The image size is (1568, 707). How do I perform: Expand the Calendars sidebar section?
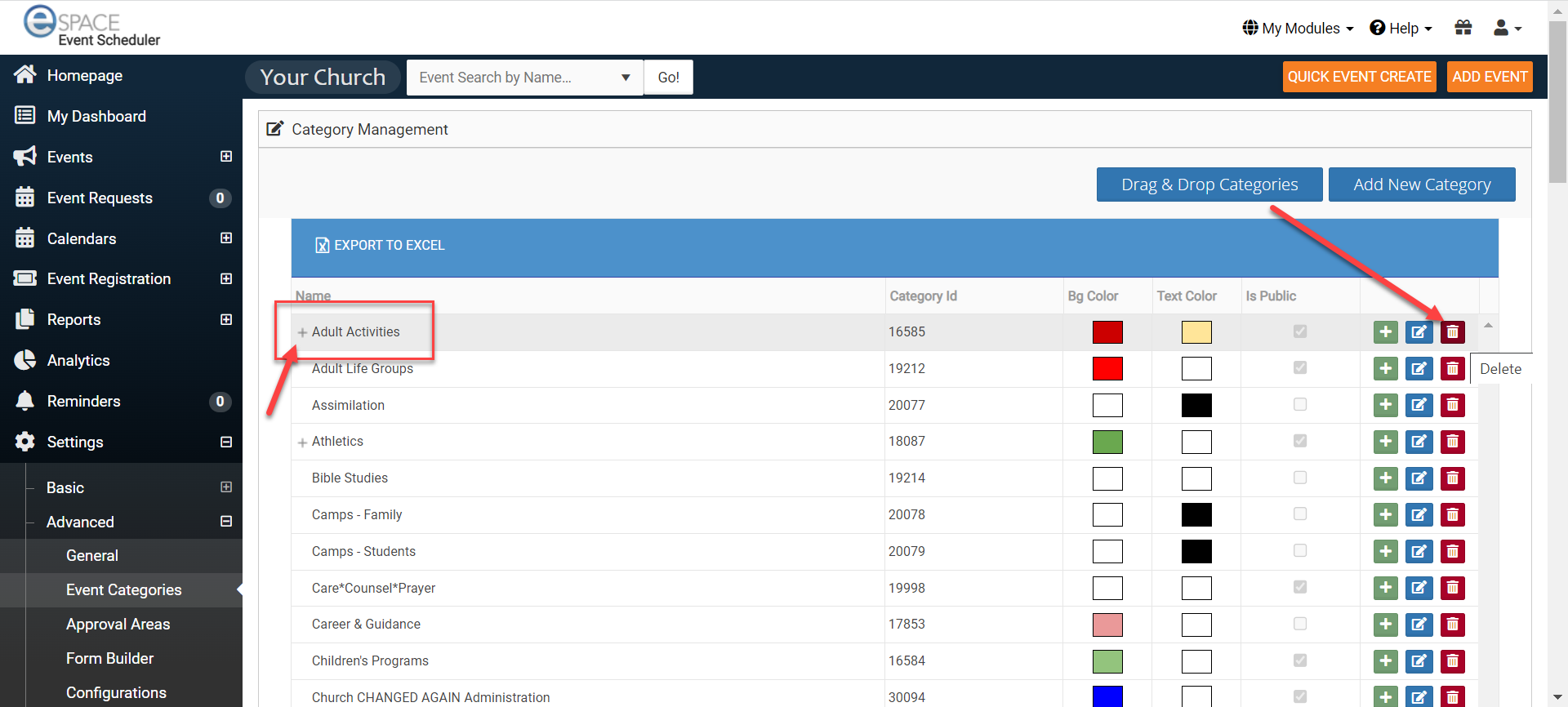[x=226, y=238]
